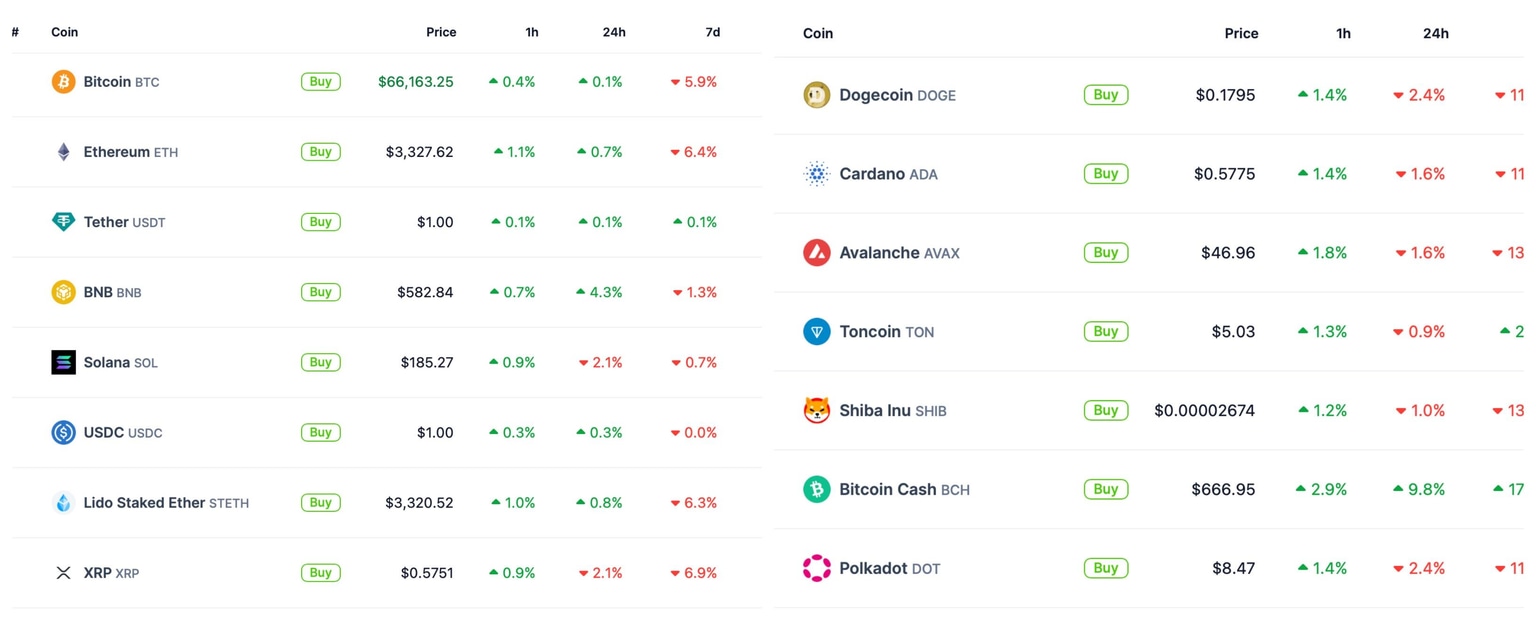Select the Shiba Inu coin icon

tap(817, 410)
